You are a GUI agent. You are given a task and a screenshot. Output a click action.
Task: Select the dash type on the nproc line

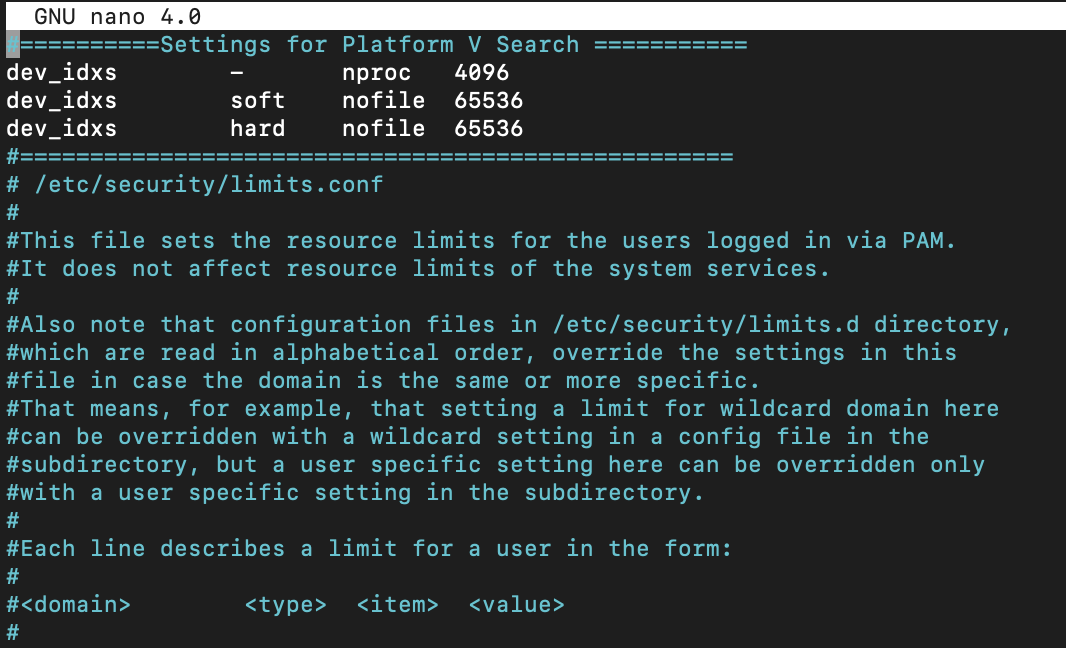click(237, 73)
